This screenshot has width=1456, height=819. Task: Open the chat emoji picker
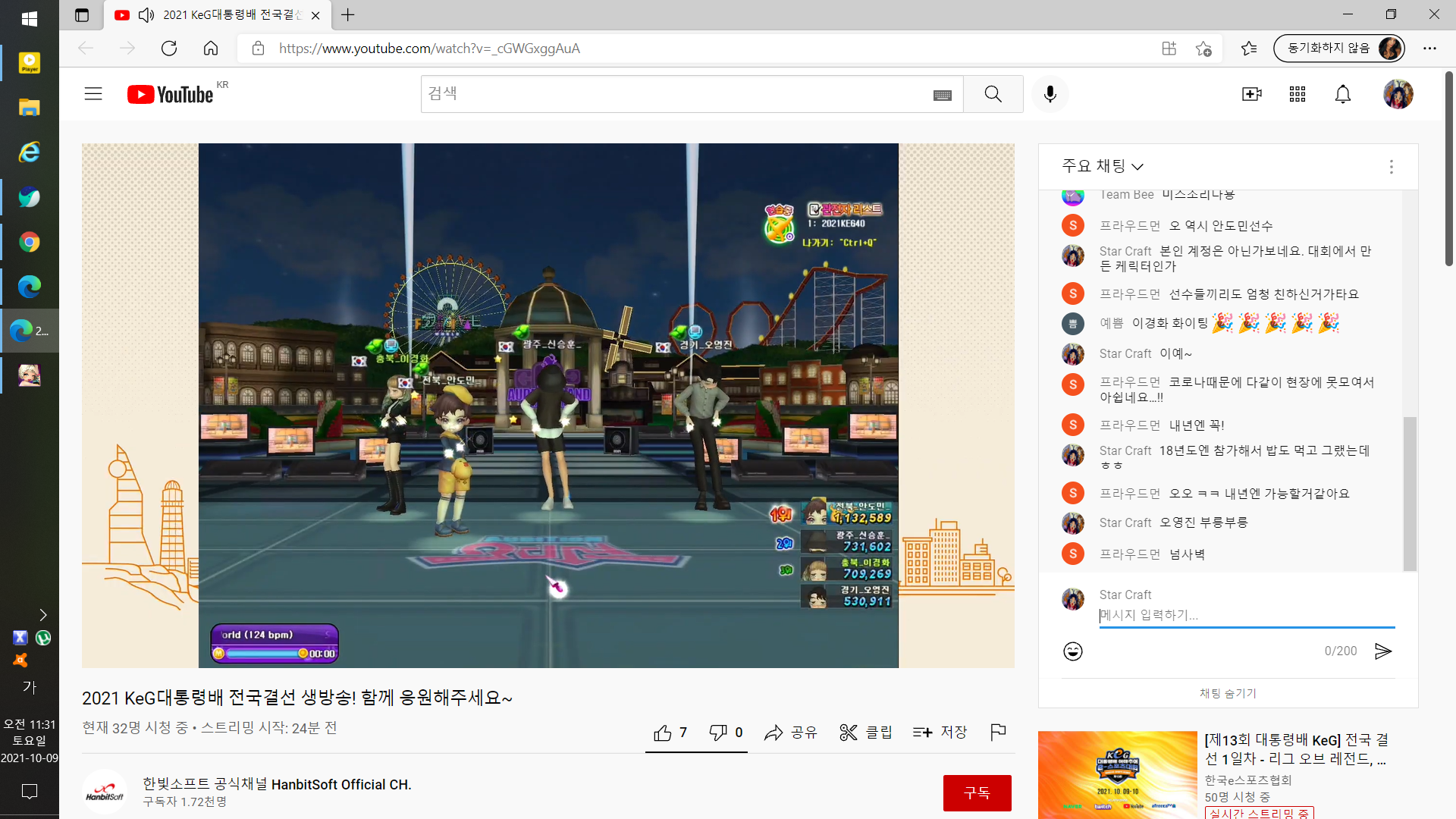click(x=1072, y=651)
